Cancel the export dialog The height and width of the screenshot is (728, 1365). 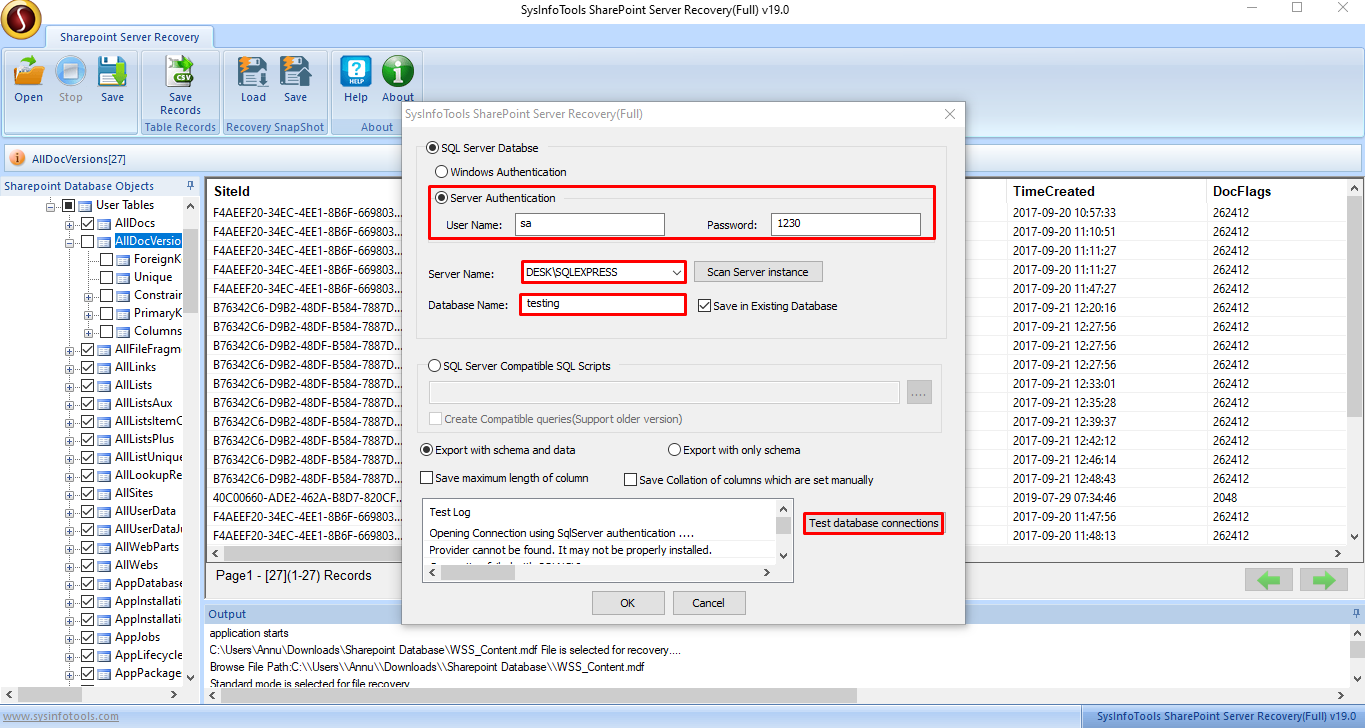[709, 603]
